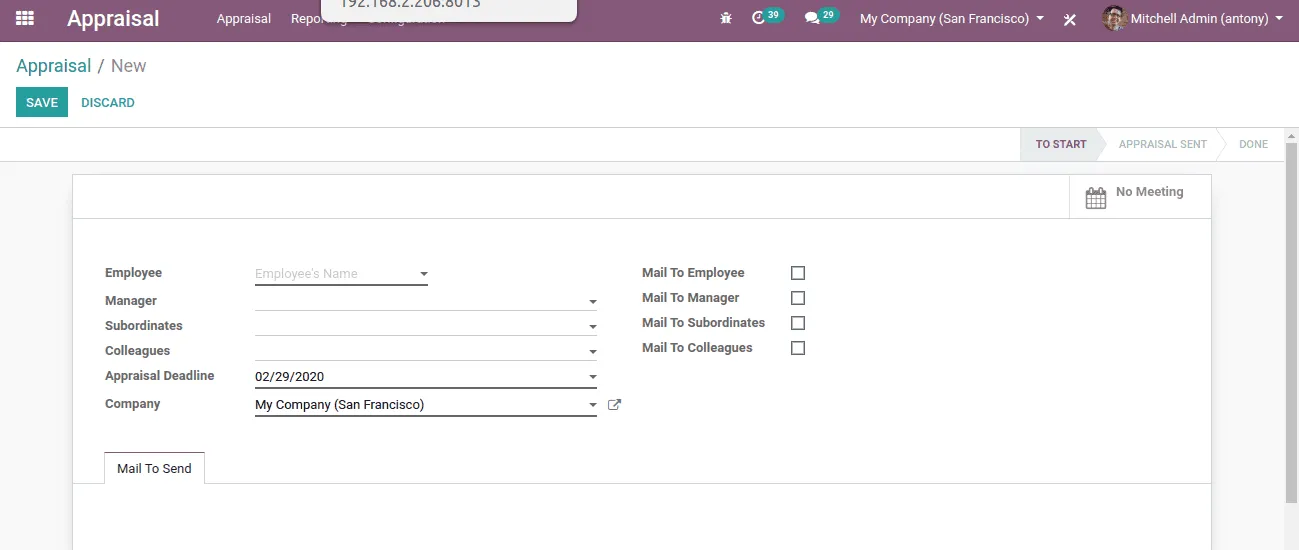
Task: Click the calendar icon for No Meeting
Action: pyautogui.click(x=1096, y=198)
